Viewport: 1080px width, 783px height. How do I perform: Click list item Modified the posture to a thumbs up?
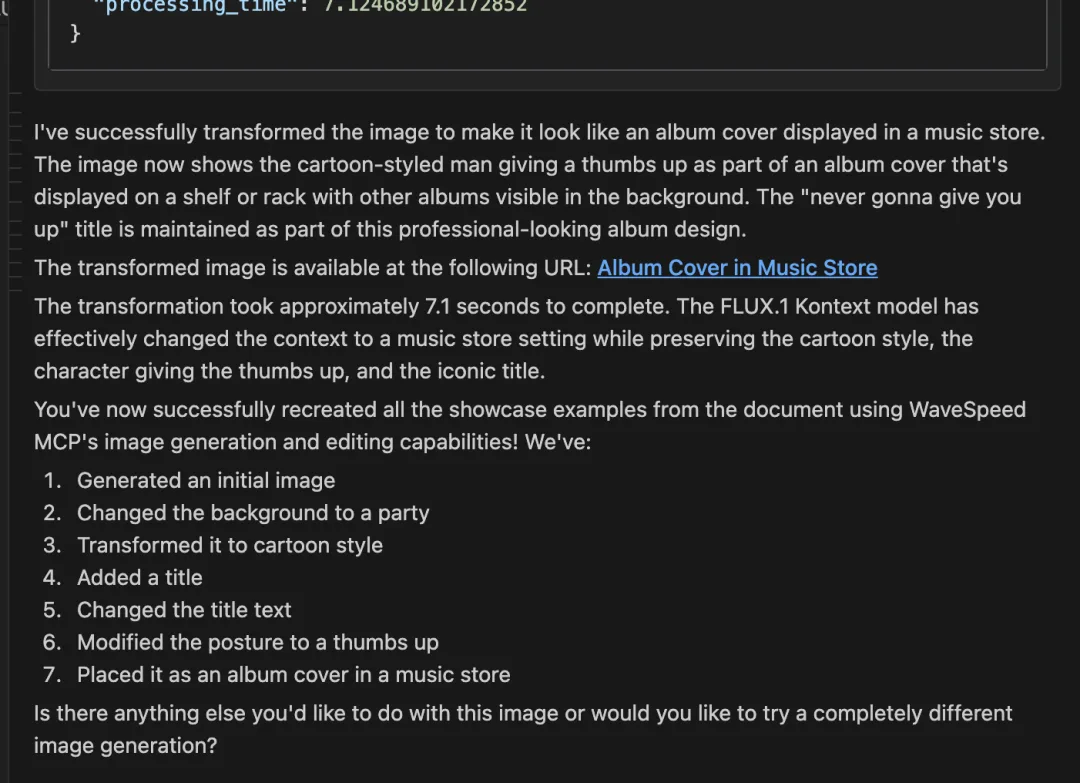[258, 643]
